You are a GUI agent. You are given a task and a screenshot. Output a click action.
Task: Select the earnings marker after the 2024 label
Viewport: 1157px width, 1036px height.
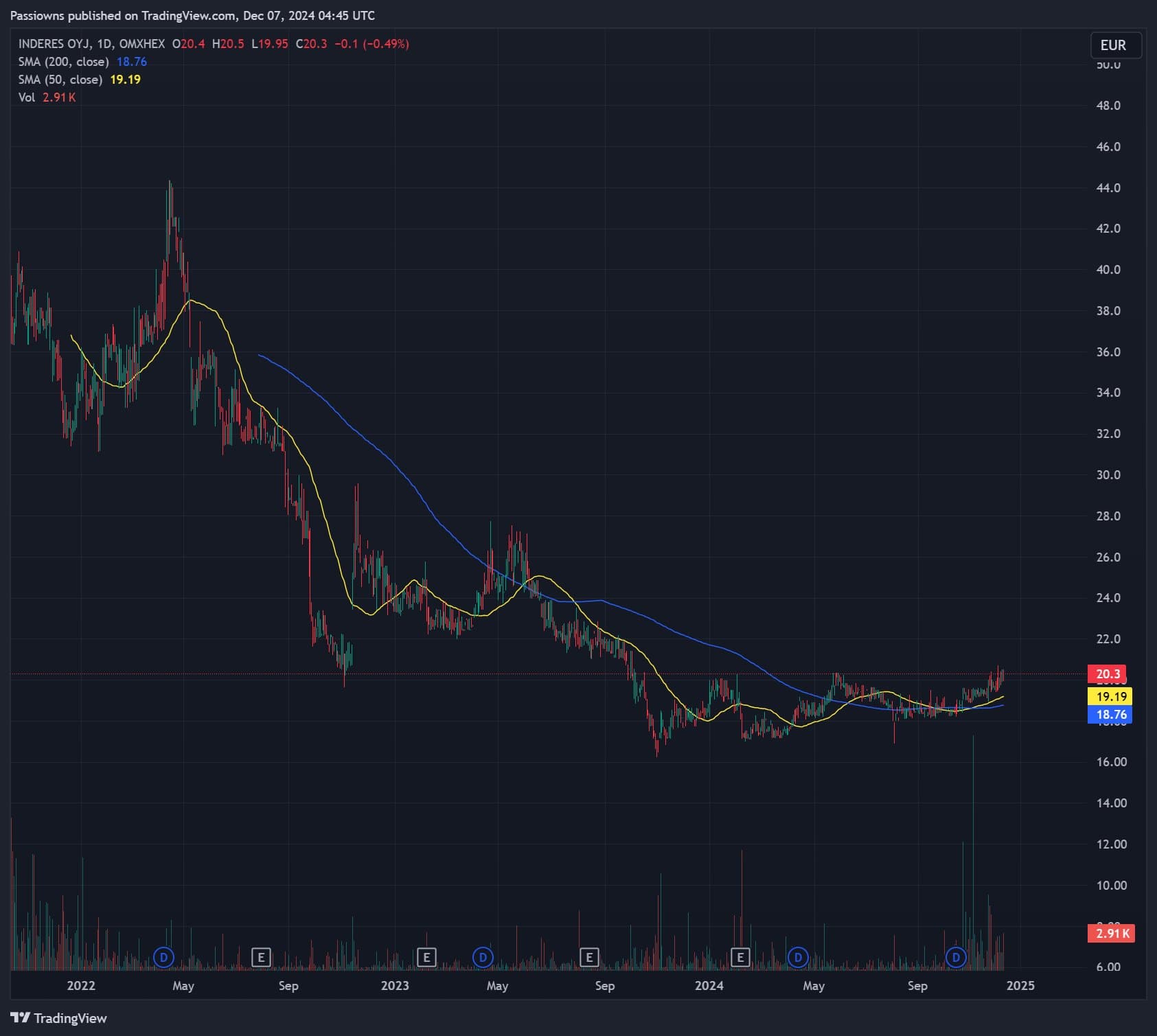(x=740, y=956)
